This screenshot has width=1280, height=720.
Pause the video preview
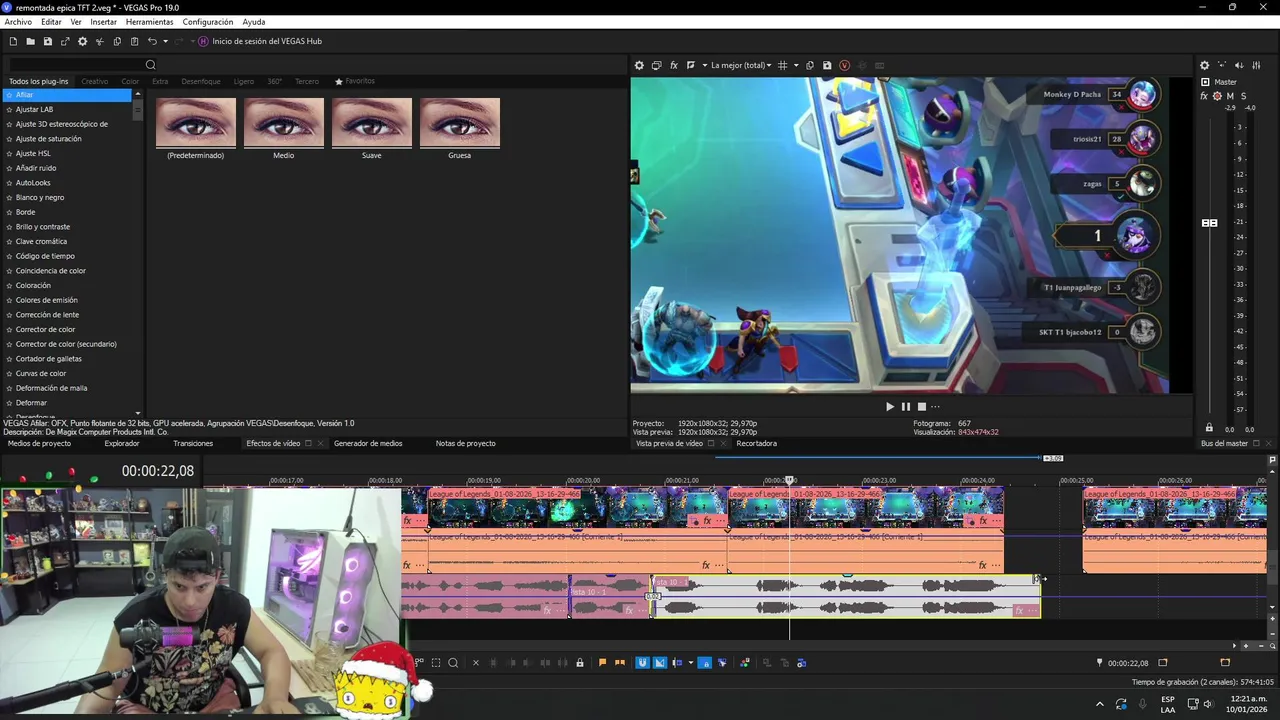(906, 406)
